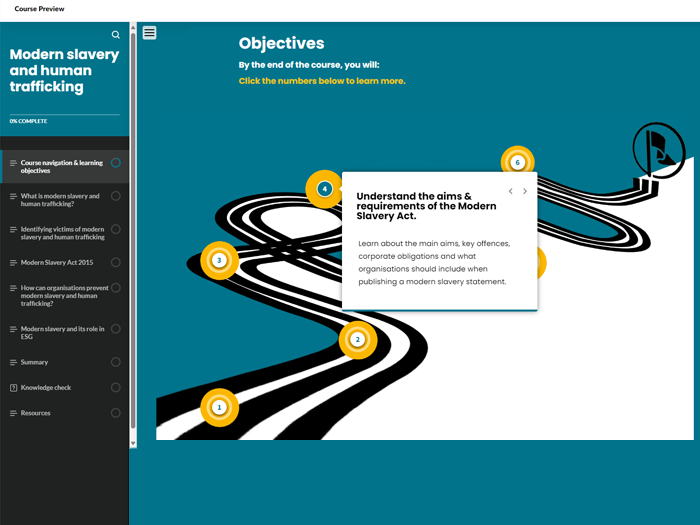The width and height of the screenshot is (700, 525).
Task: Click the Objectives heading
Action: coord(281,43)
